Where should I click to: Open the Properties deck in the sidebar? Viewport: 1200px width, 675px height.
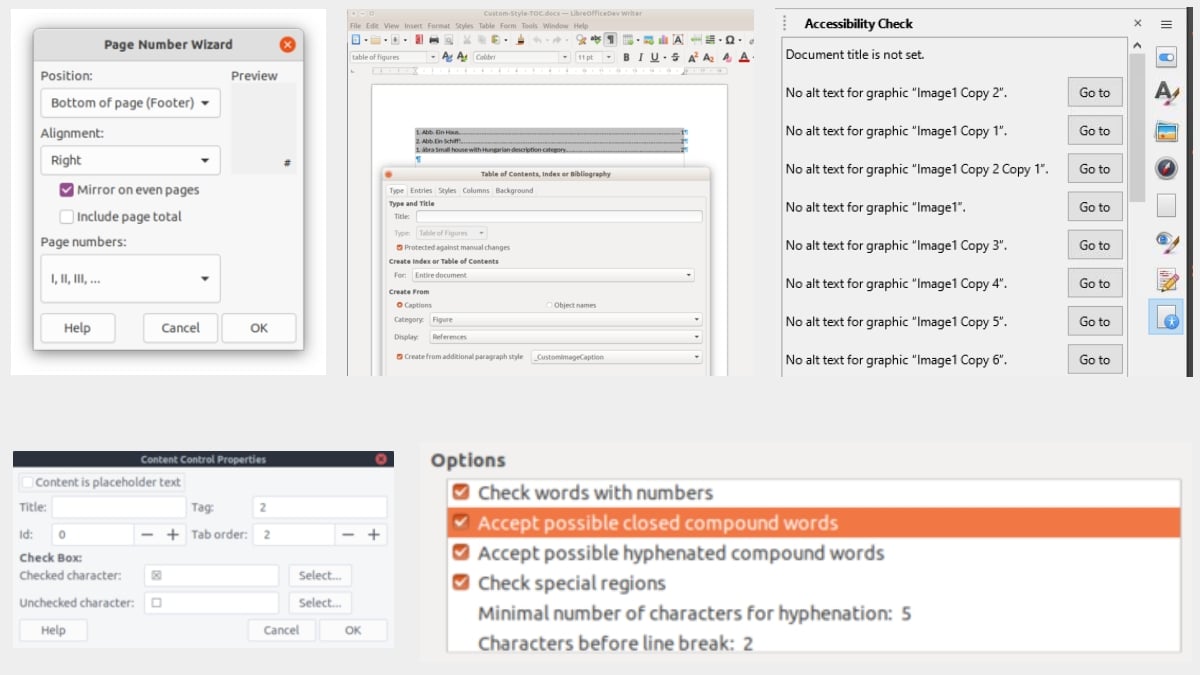tap(1166, 58)
